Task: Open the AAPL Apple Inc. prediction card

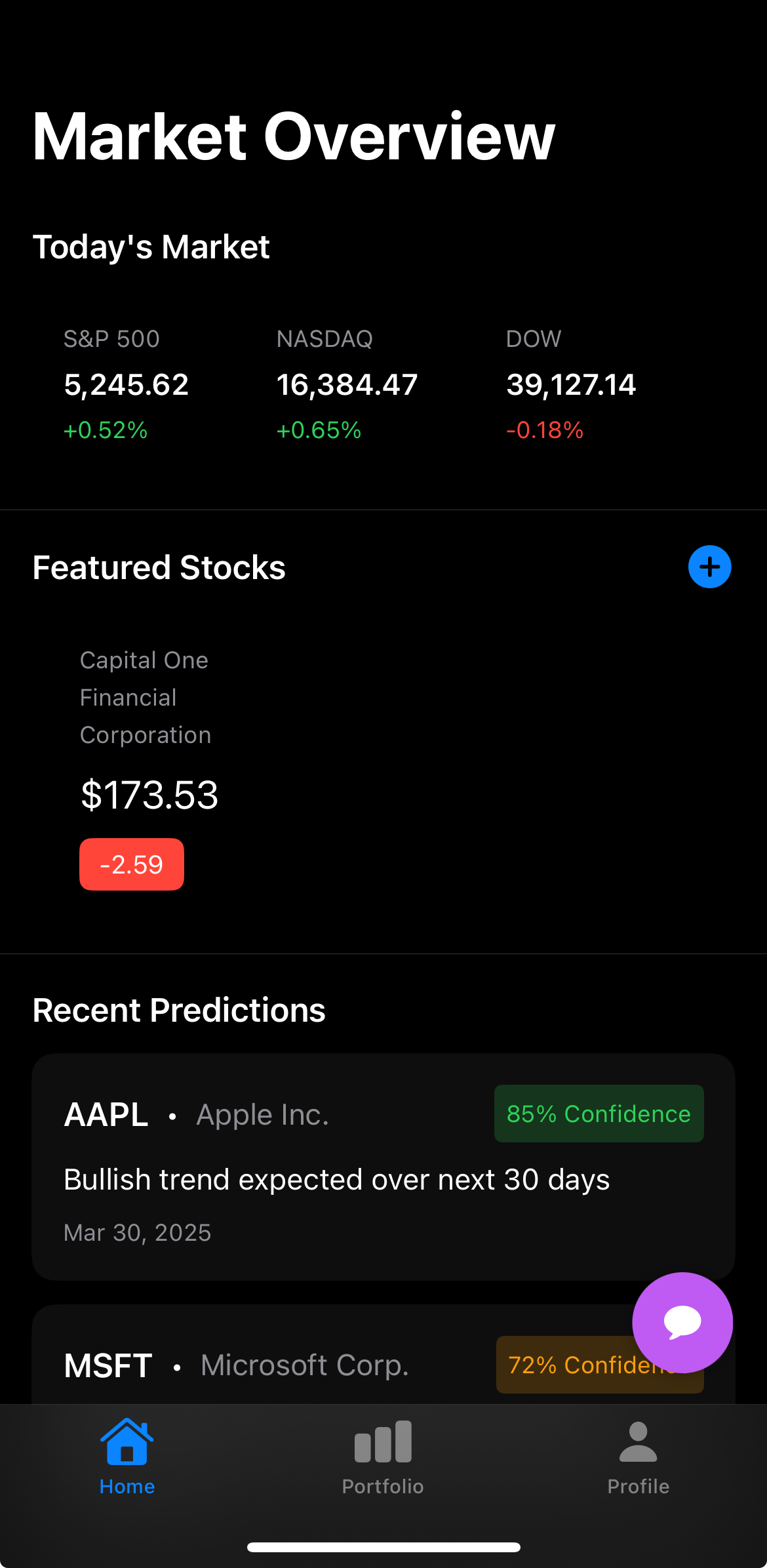Action: click(x=383, y=1167)
